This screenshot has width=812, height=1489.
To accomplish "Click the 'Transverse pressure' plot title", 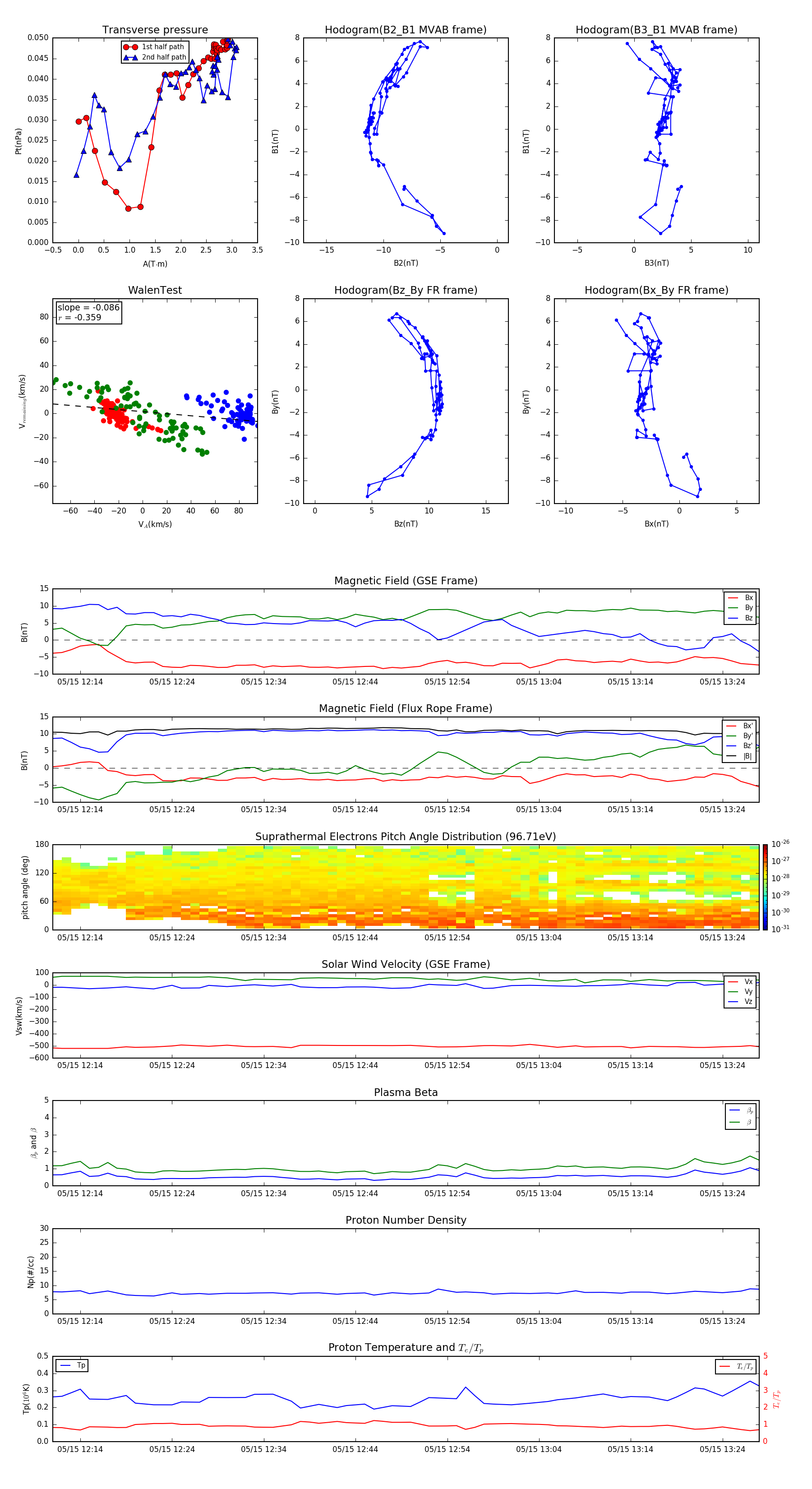I will pos(155,30).
